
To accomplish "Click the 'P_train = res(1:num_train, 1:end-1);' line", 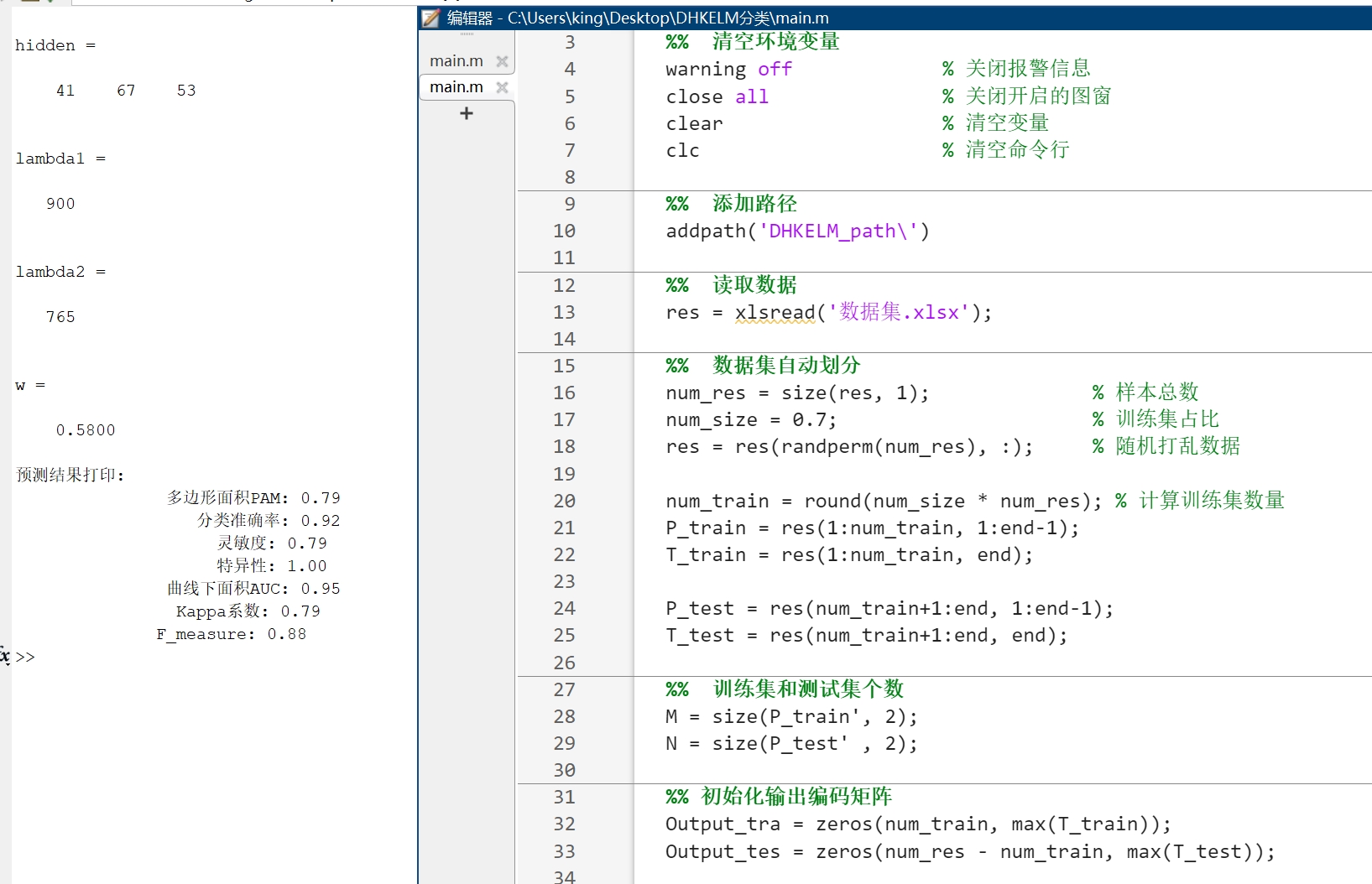I will [x=872, y=528].
